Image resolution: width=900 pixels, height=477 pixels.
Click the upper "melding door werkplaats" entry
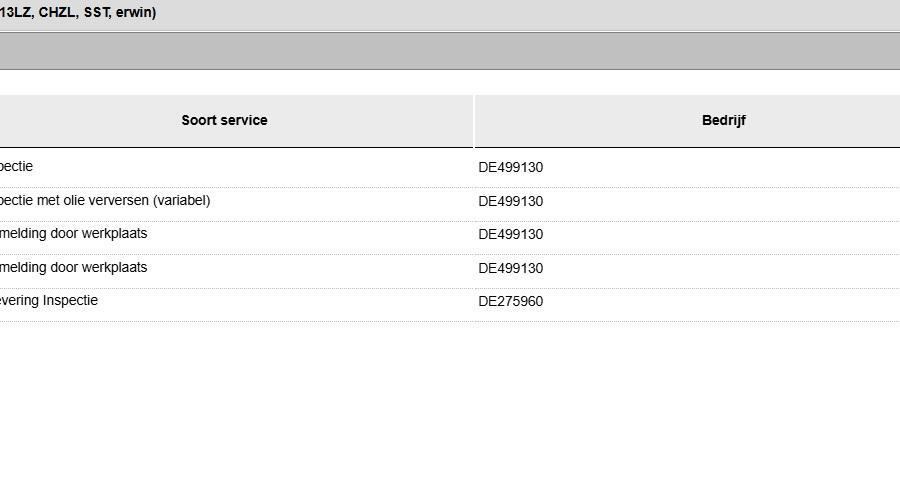(73, 234)
